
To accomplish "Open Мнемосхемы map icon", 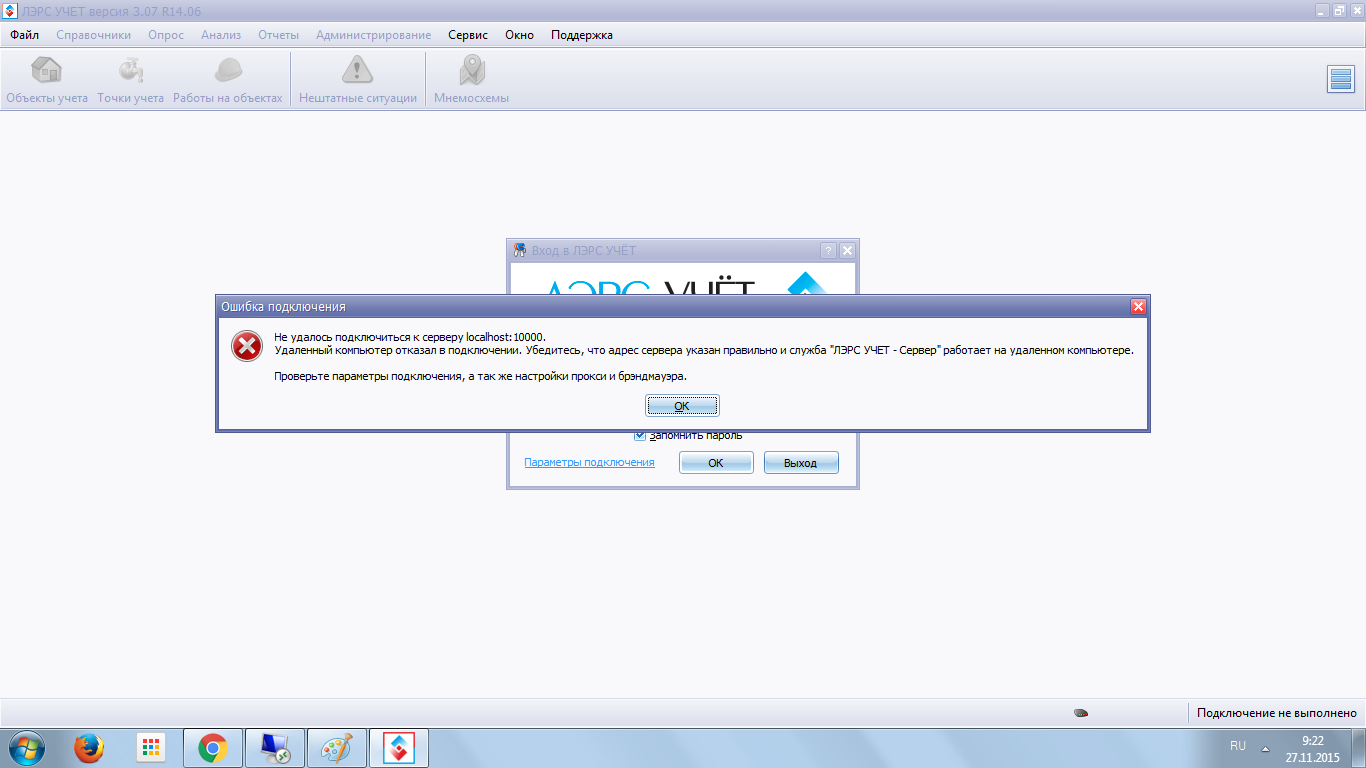I will (472, 80).
